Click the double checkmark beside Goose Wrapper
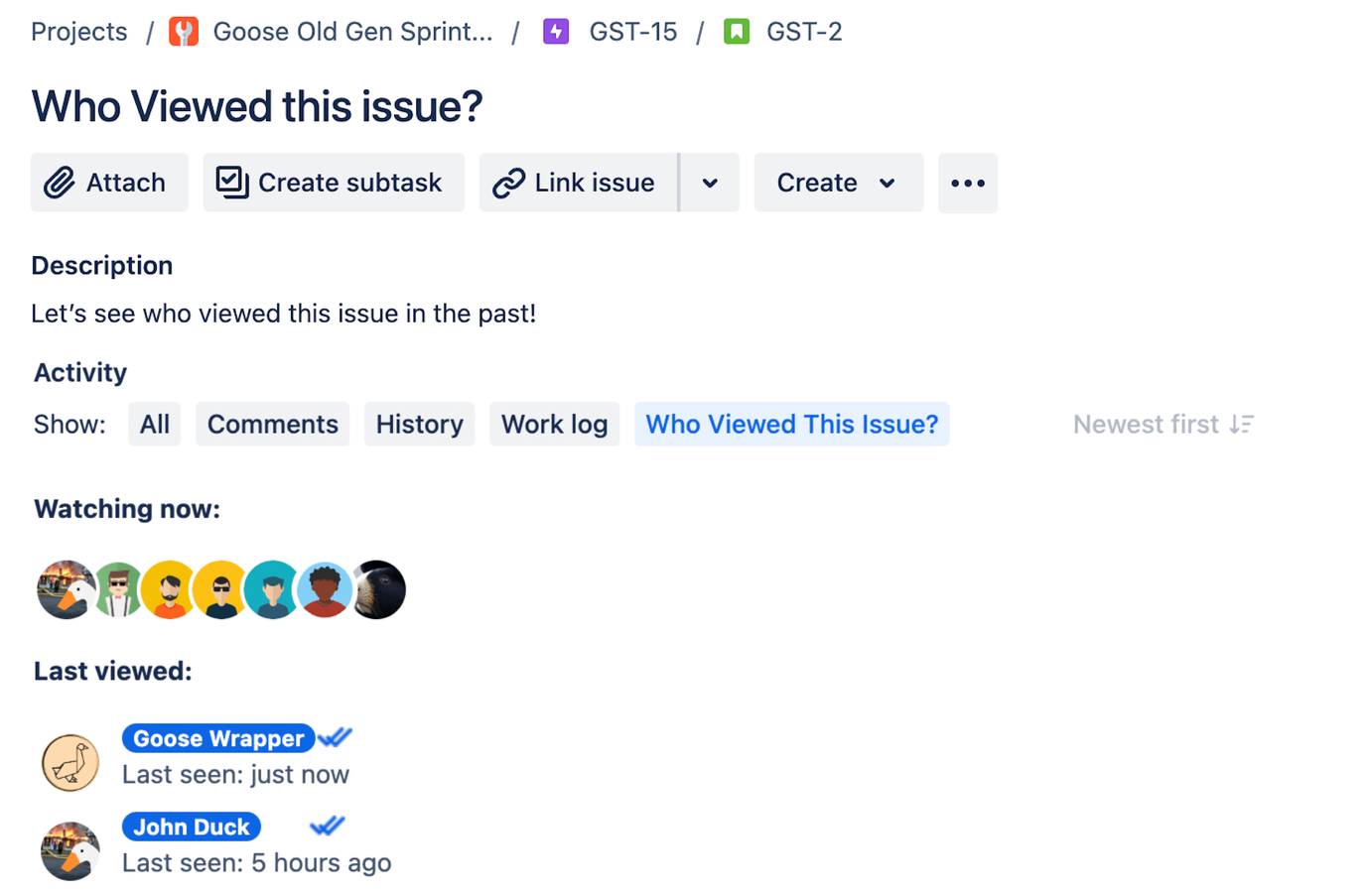The width and height of the screenshot is (1372, 893). point(336,737)
